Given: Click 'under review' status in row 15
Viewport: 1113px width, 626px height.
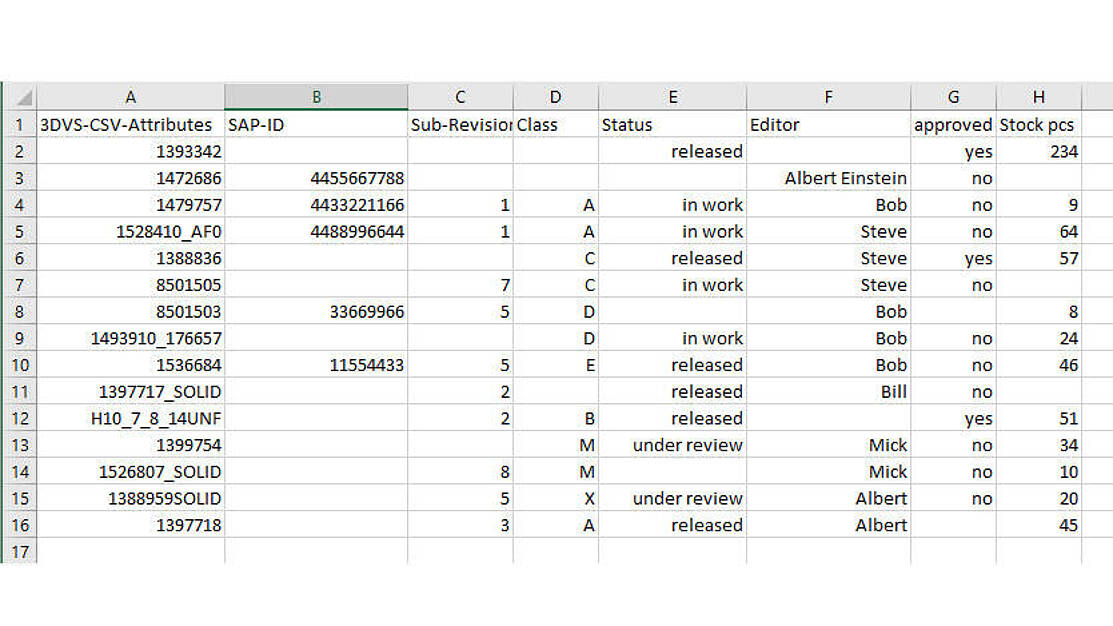Looking at the screenshot, I should tap(672, 498).
